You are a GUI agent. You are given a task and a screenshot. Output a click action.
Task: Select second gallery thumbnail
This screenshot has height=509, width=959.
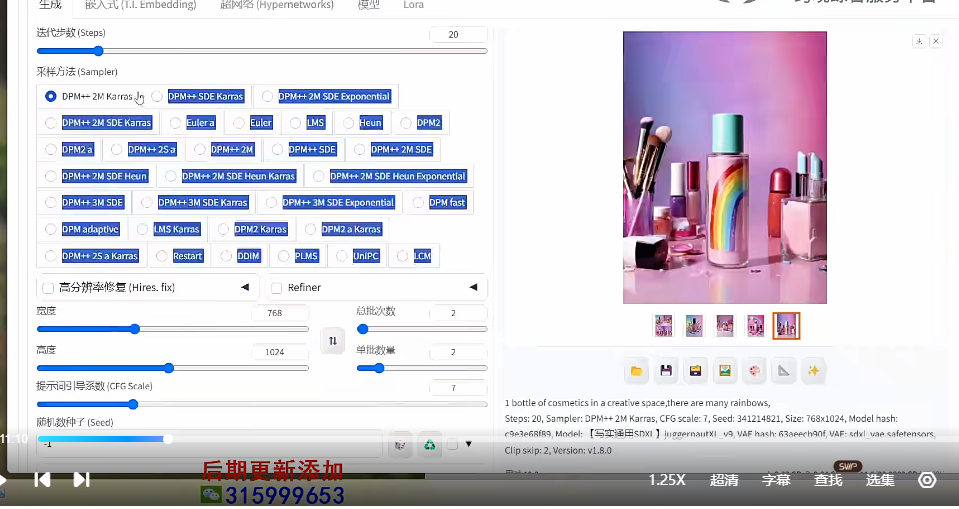click(x=694, y=326)
